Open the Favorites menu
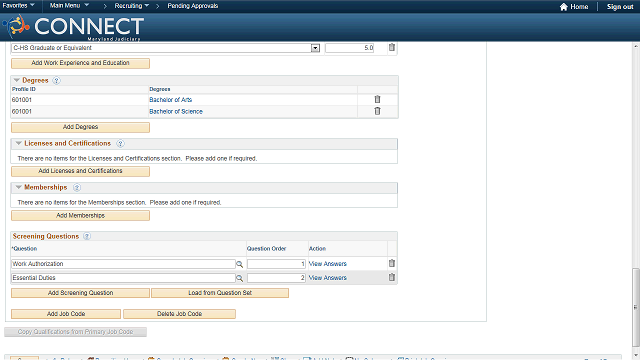The image size is (640, 360). 18,6
